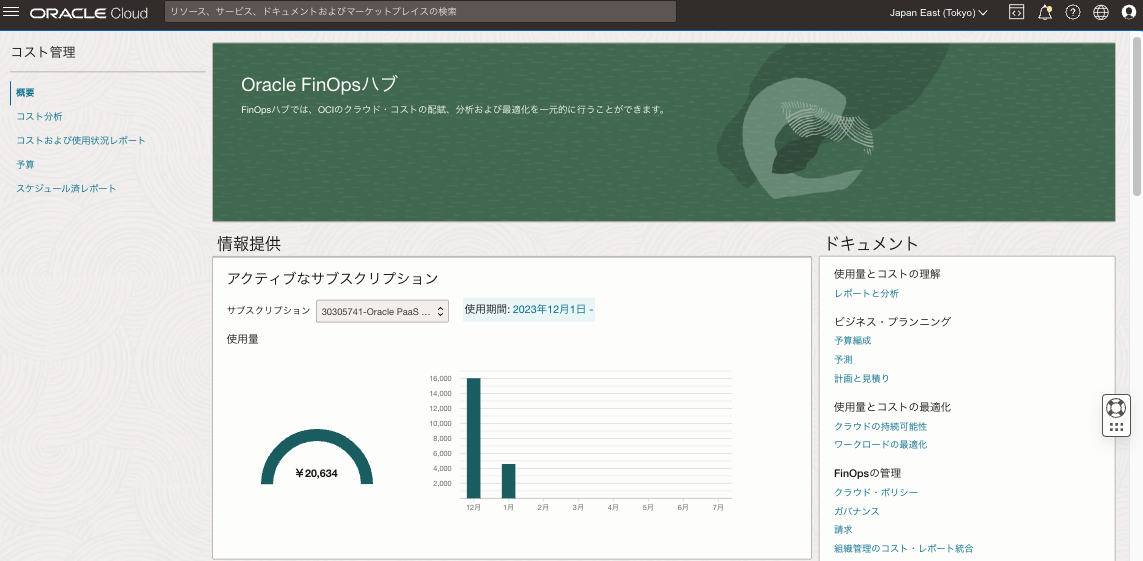Open the クラウド・ポリシー link
1143x561 pixels.
(875, 493)
